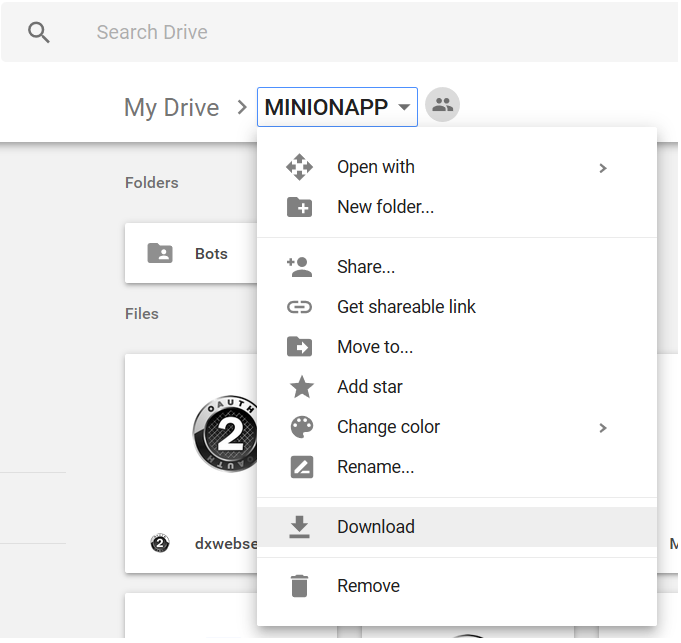This screenshot has width=681, height=643.
Task: Expand the MINIONAPP folder dropdown arrow
Action: 404,107
